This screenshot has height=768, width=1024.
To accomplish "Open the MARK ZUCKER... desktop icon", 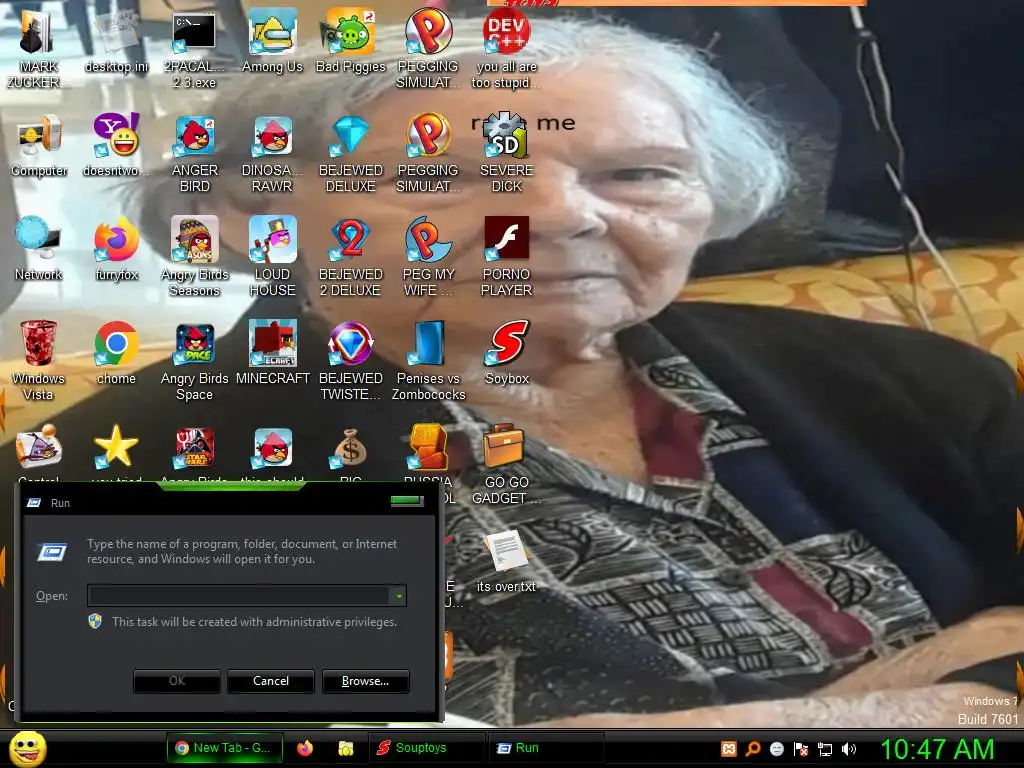I will pyautogui.click(x=38, y=49).
